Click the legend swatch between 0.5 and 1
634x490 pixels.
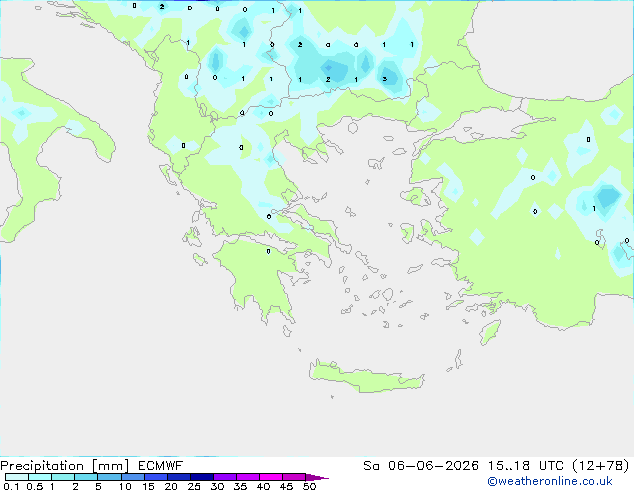tap(40, 477)
